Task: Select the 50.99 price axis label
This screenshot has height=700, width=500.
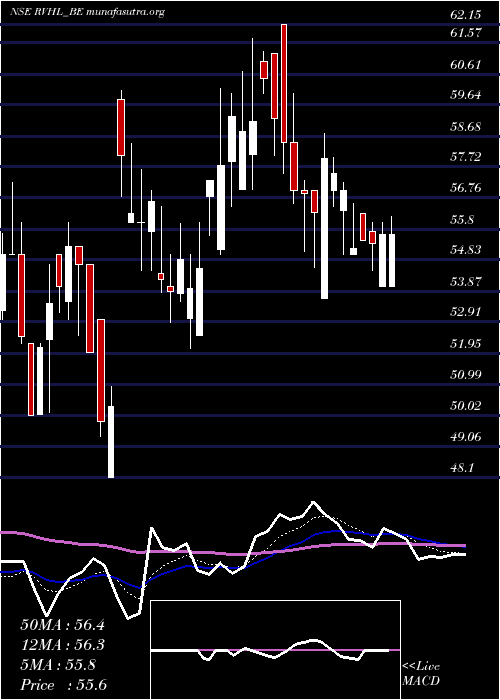Action: point(466,374)
